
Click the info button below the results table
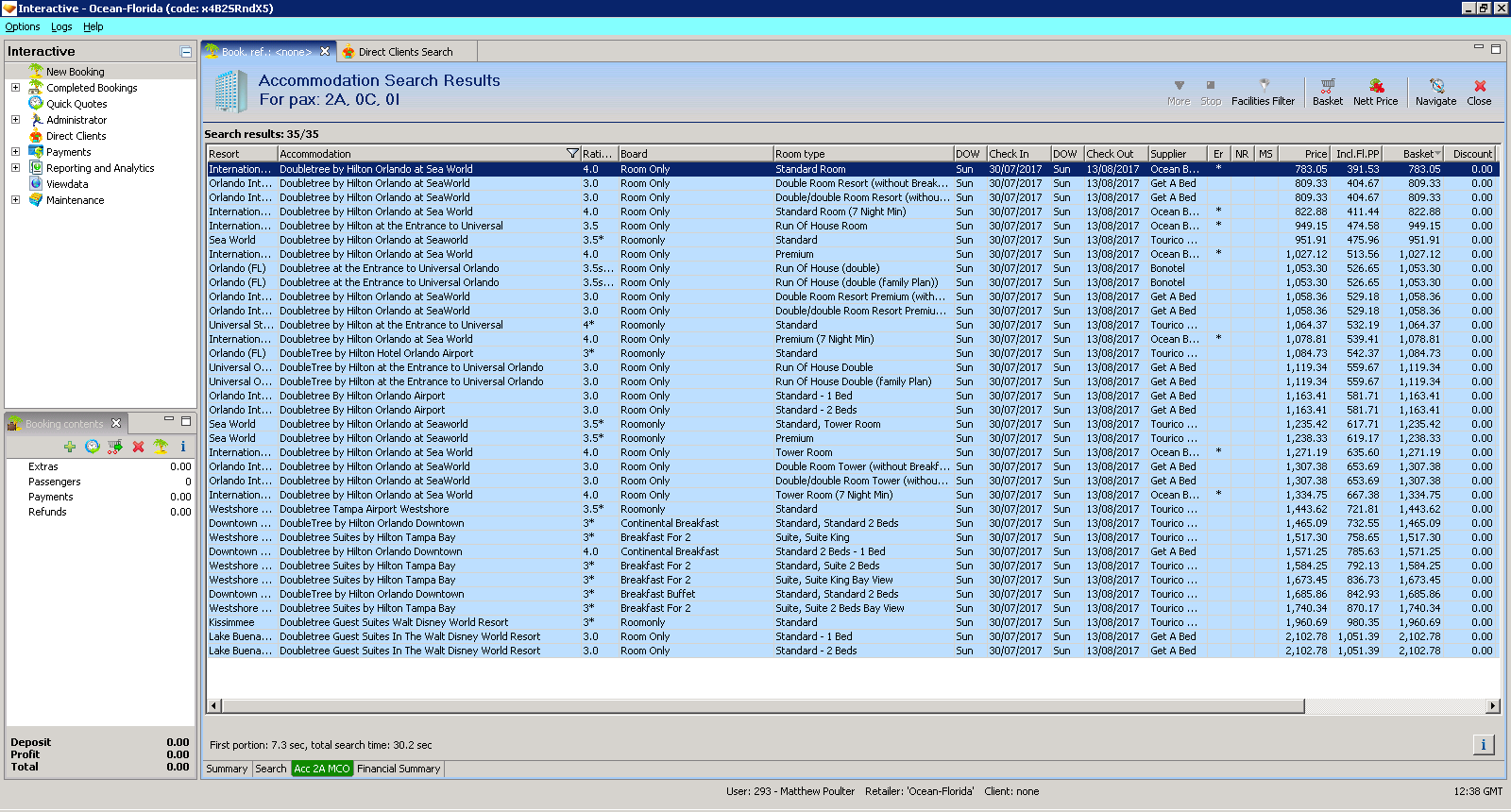[1484, 745]
